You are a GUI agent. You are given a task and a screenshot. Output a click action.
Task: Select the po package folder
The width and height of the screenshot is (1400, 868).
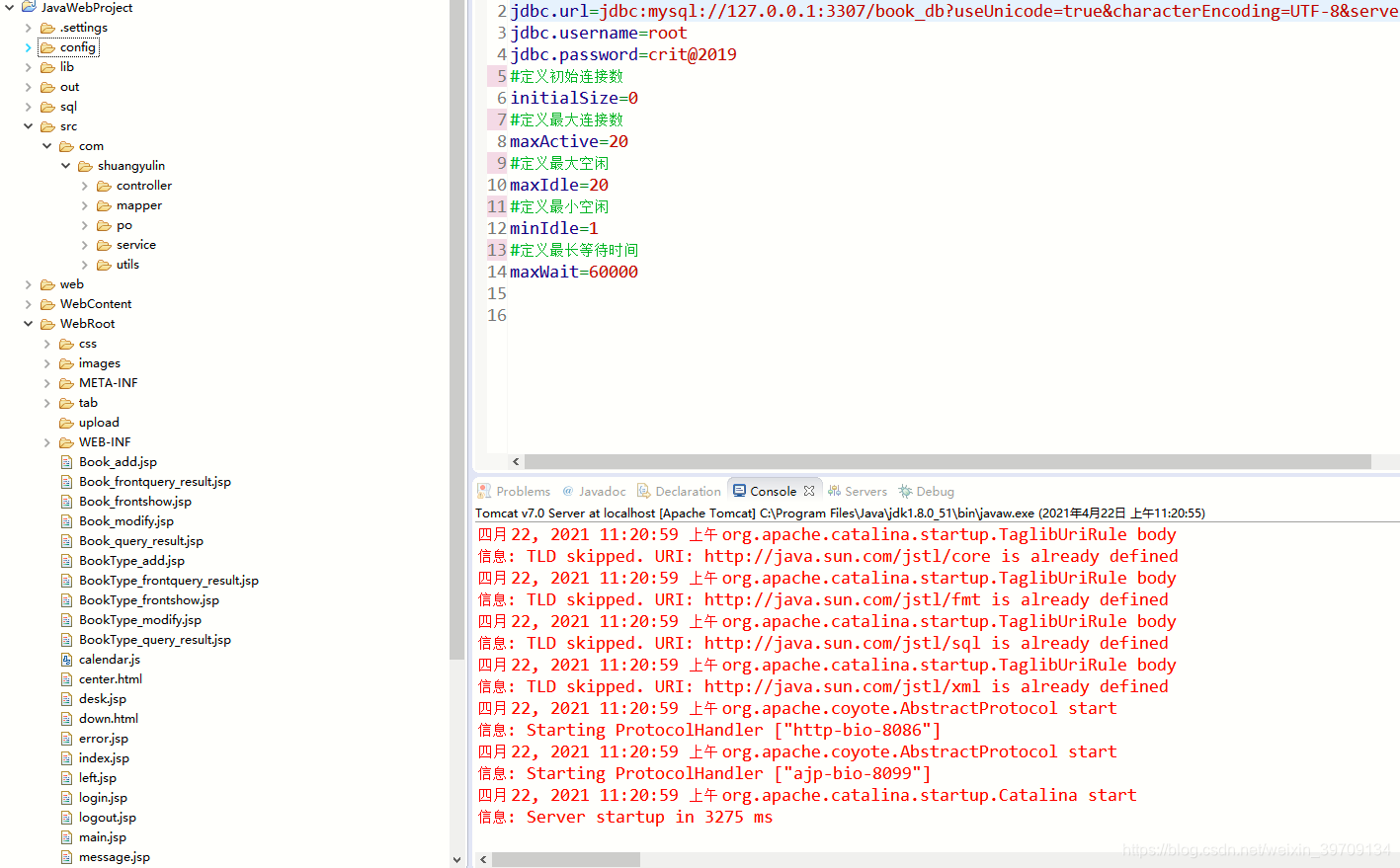pyautogui.click(x=124, y=225)
